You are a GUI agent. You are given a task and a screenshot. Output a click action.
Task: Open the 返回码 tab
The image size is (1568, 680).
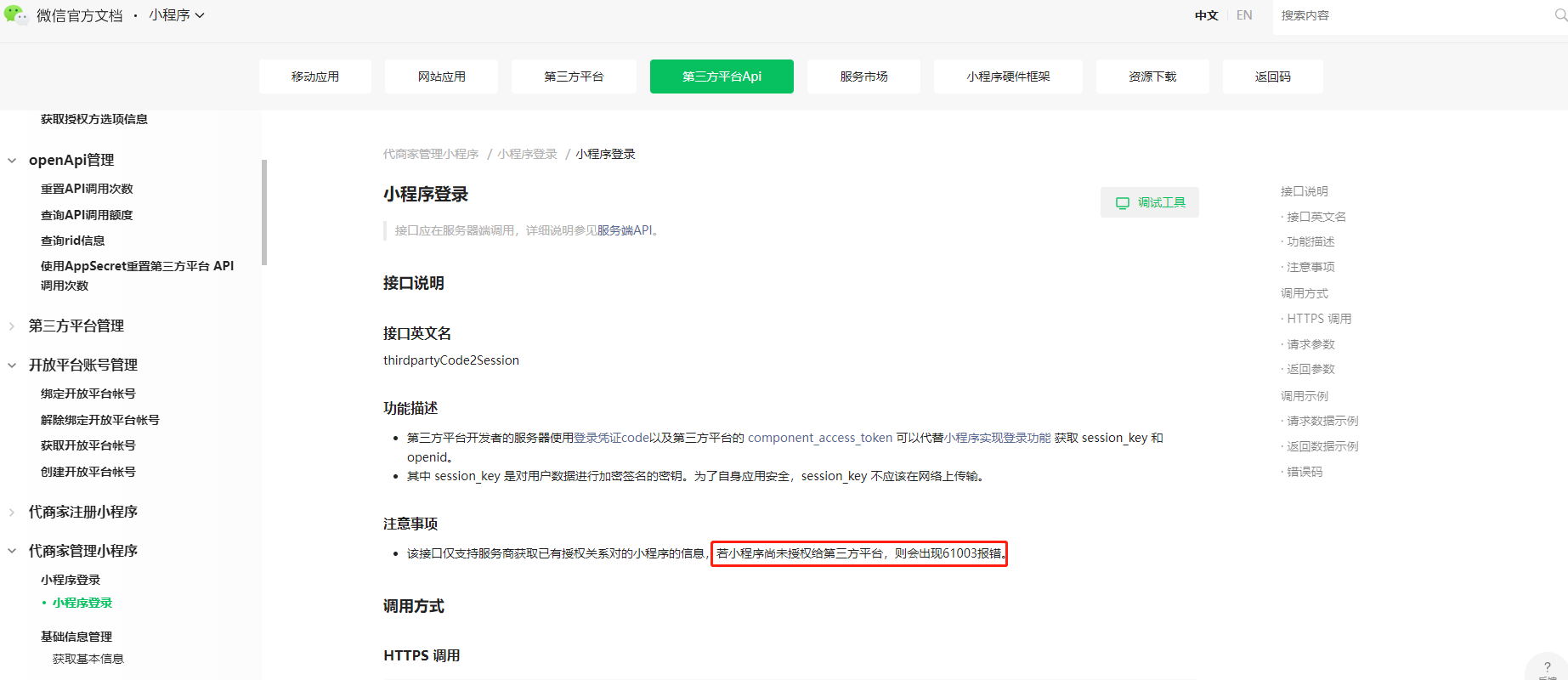pos(1272,76)
